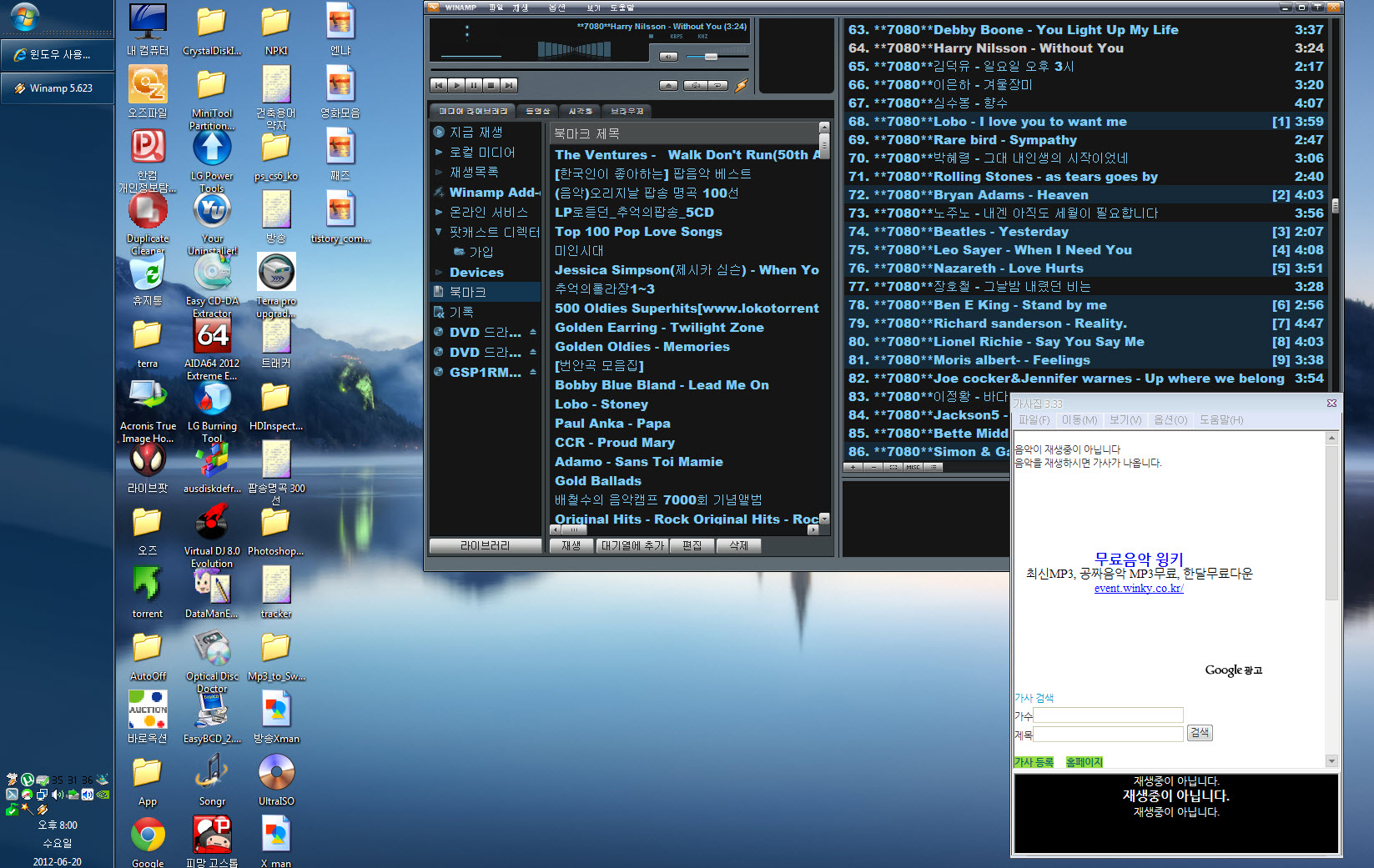Open the event.winky.co.kr link
This screenshot has height=868, width=1374.
(1139, 589)
